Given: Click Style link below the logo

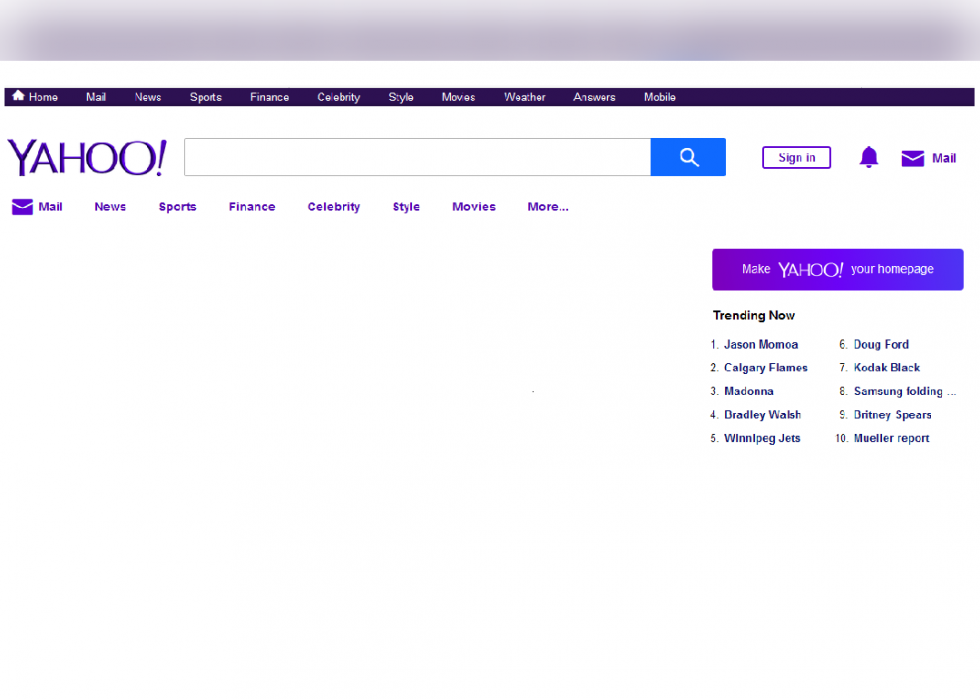Looking at the screenshot, I should point(406,207).
